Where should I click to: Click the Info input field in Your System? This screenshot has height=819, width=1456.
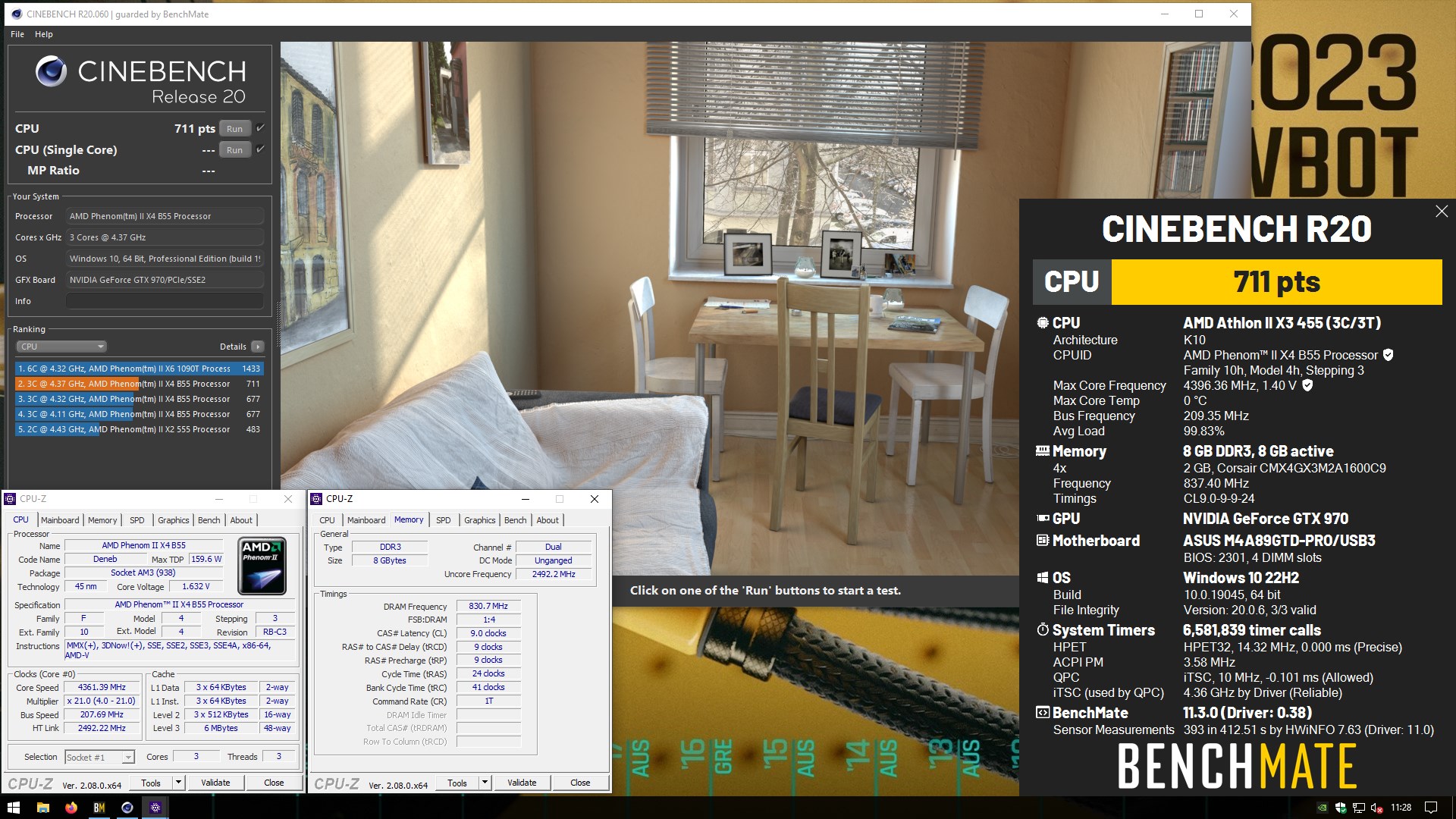coord(165,301)
